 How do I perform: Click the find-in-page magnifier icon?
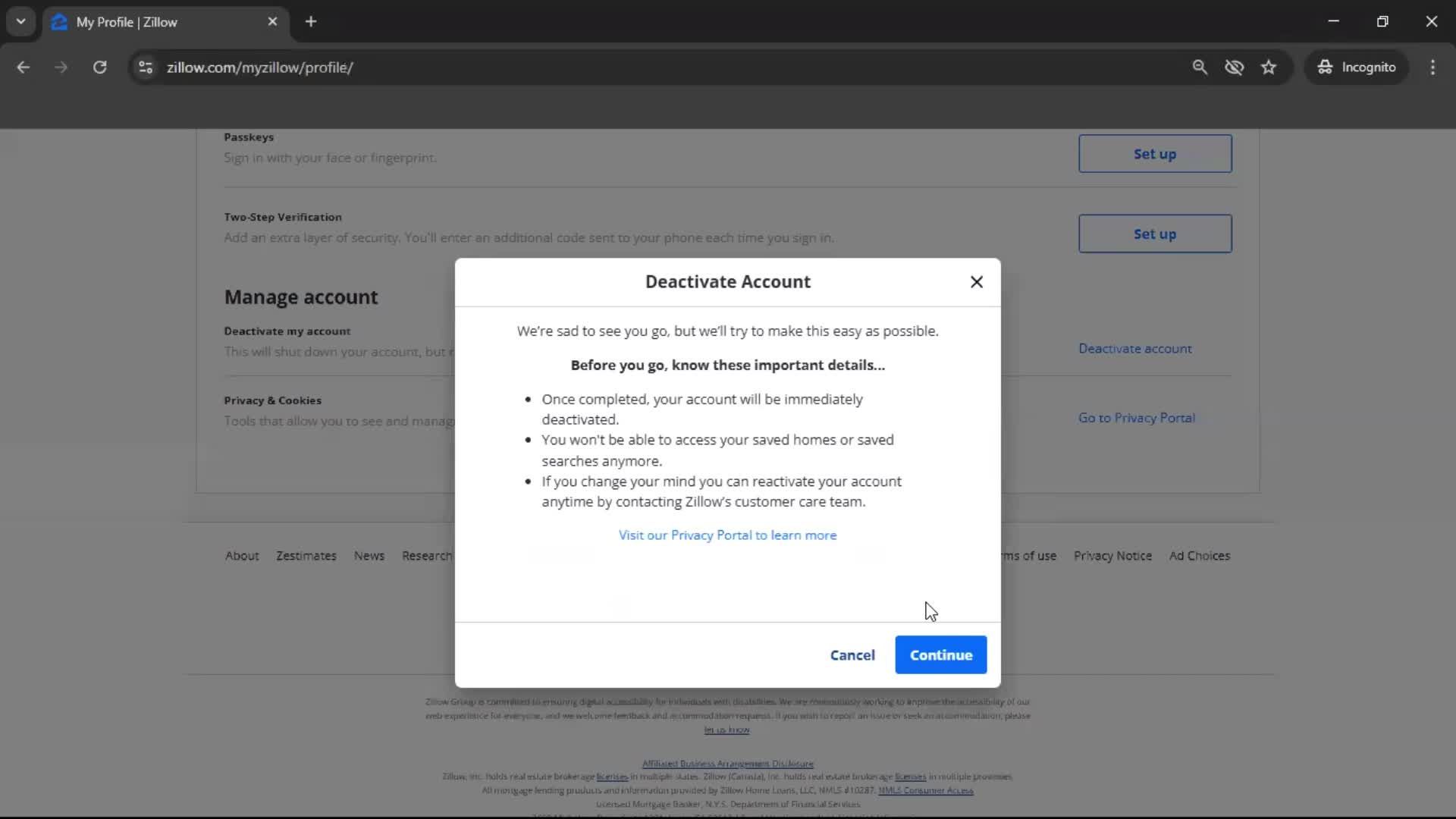coord(1200,67)
